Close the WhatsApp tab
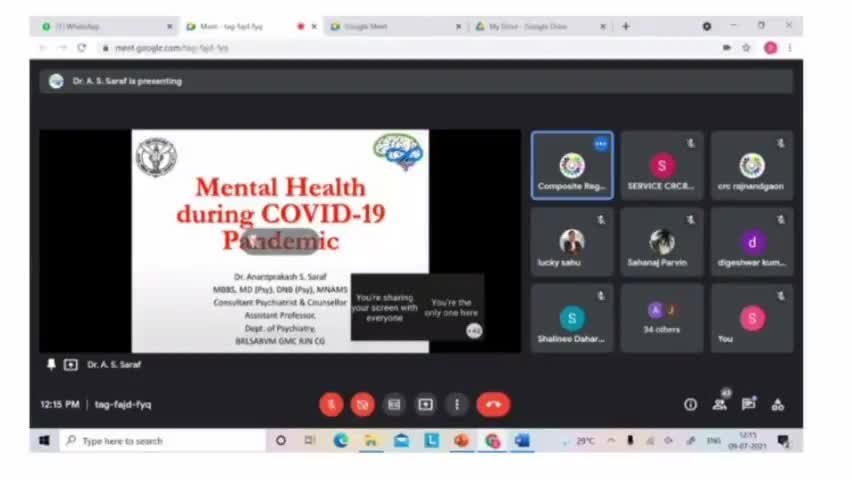Viewport: 852px width, 480px height. pos(170,26)
